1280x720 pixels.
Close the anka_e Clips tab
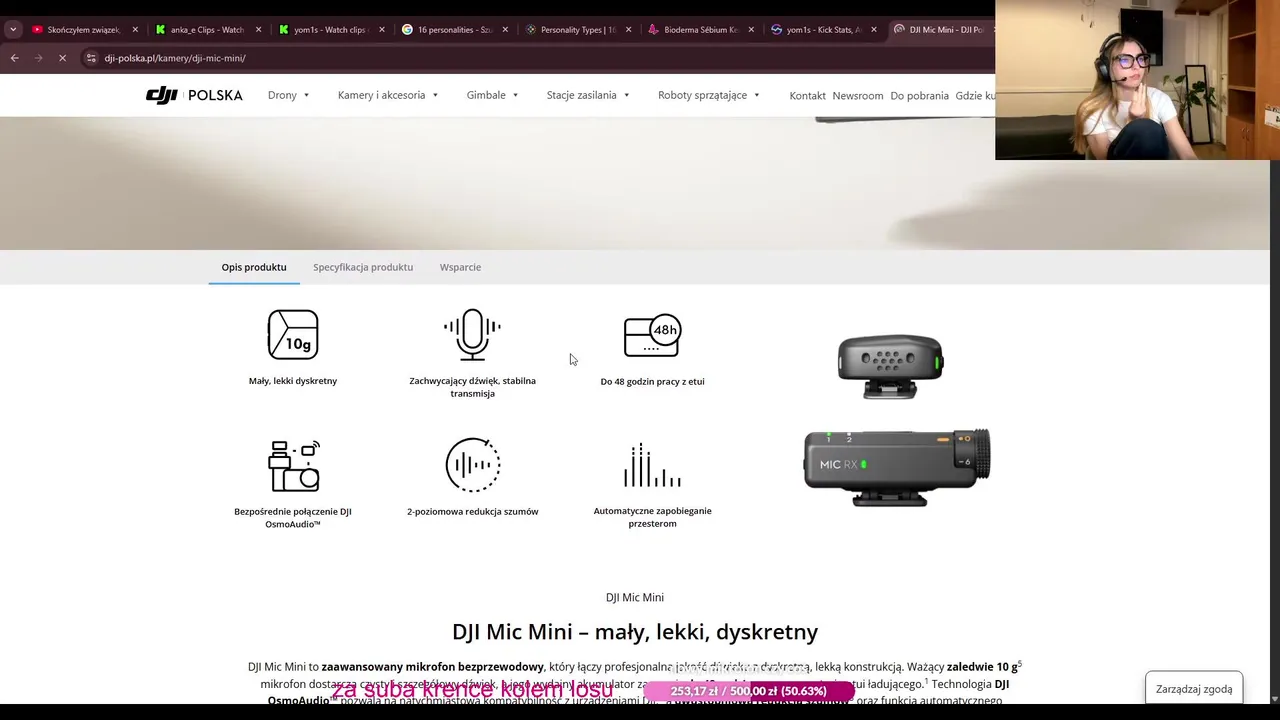point(258,29)
